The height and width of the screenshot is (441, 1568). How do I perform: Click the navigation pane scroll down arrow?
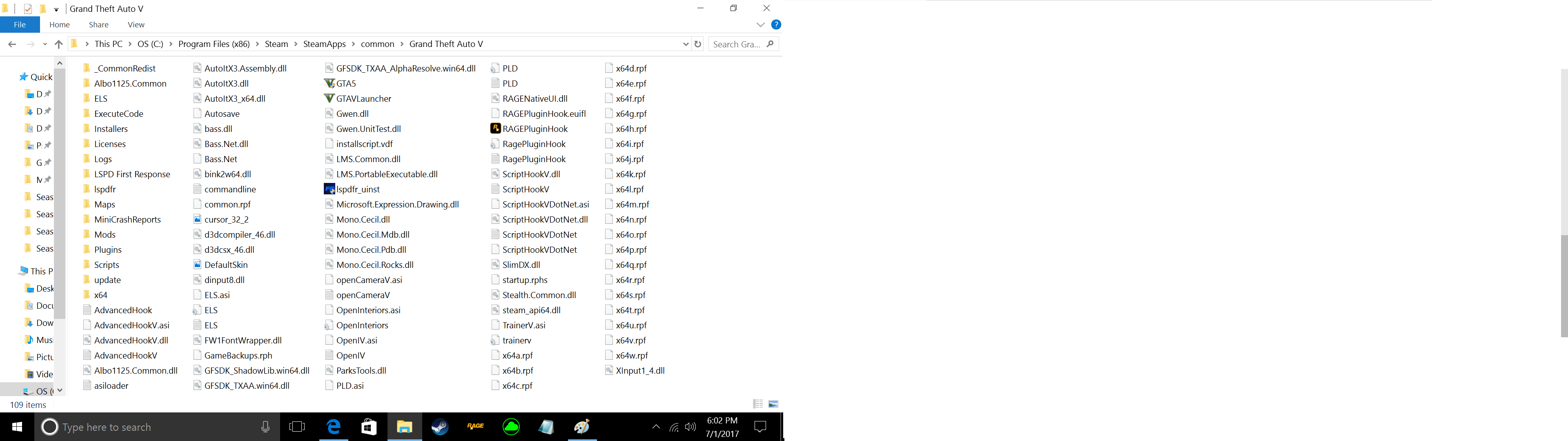60,390
